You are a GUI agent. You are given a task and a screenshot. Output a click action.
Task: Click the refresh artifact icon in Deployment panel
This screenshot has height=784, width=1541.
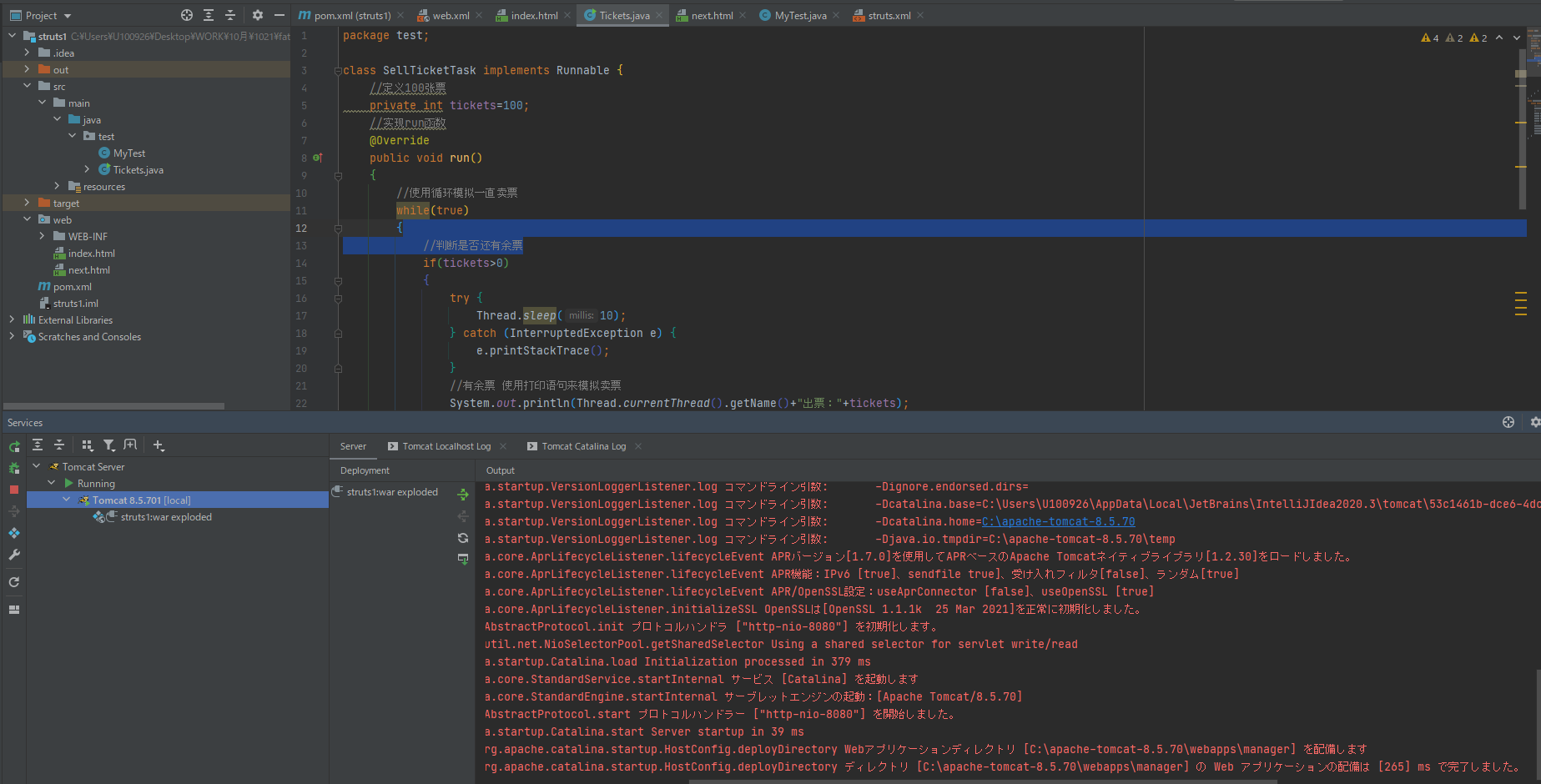click(x=463, y=538)
